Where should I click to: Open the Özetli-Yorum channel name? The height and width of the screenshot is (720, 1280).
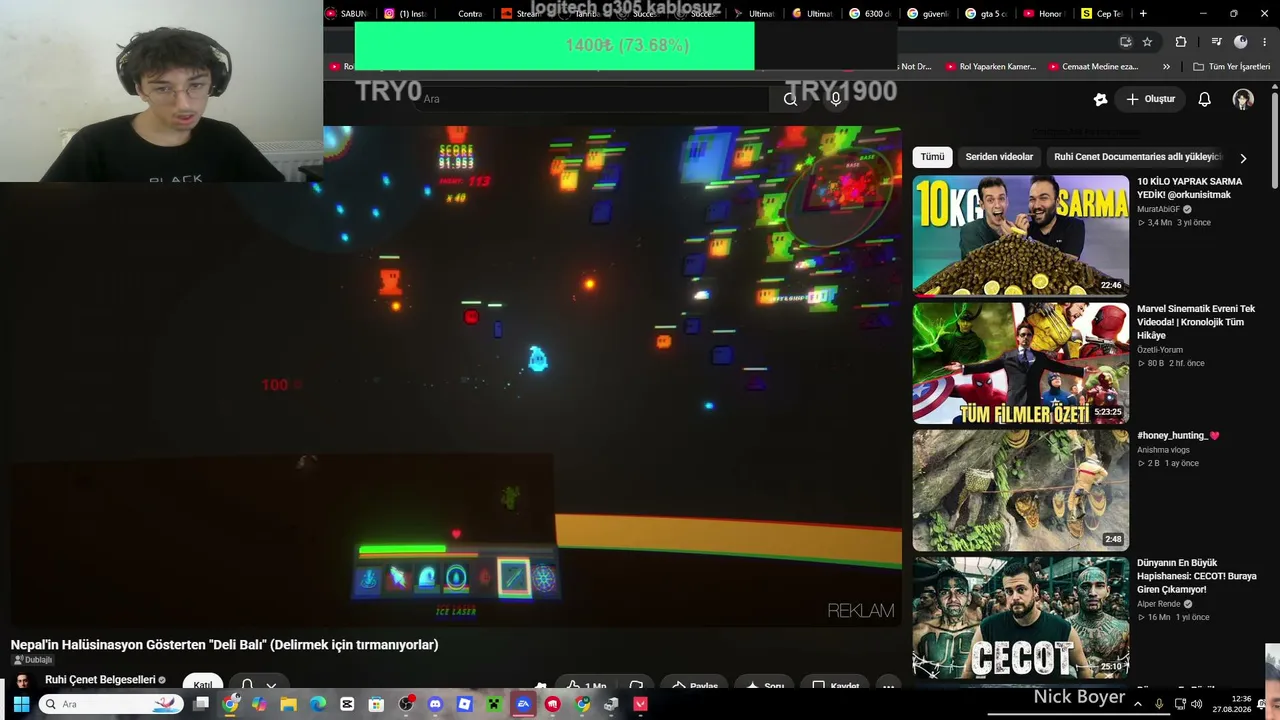pos(1160,350)
